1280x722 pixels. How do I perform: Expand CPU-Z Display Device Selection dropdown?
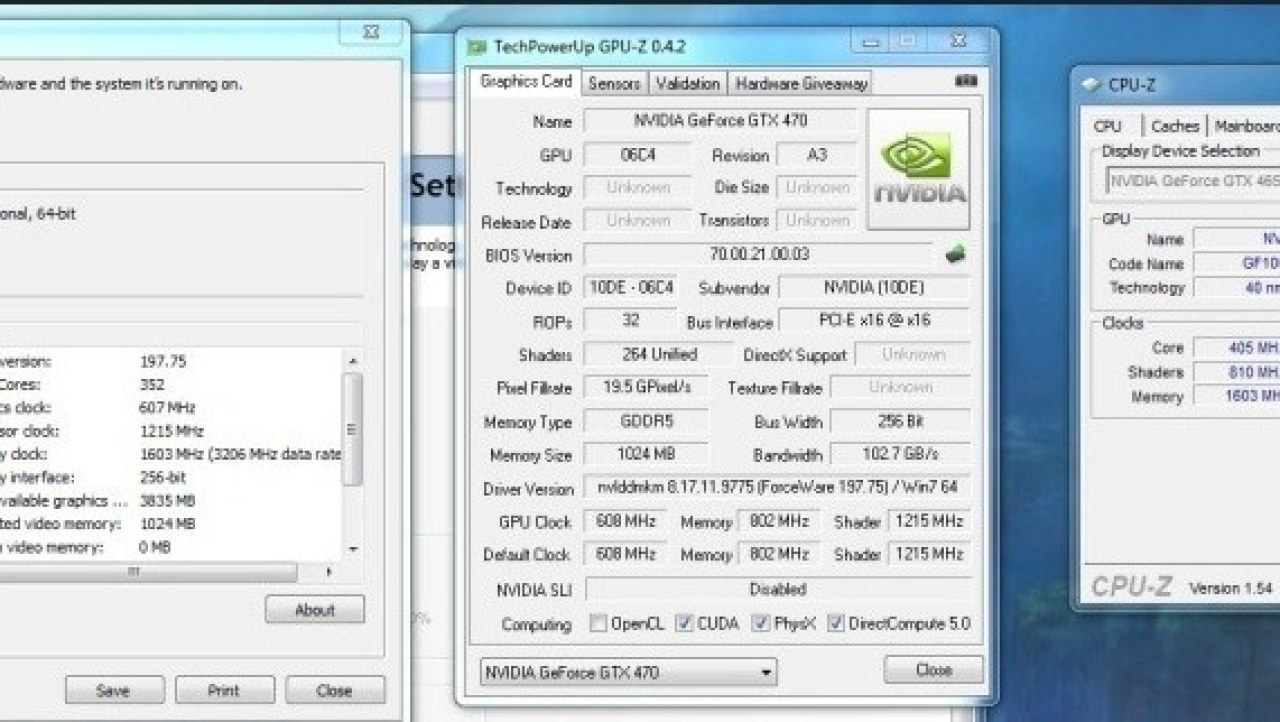tap(1193, 181)
